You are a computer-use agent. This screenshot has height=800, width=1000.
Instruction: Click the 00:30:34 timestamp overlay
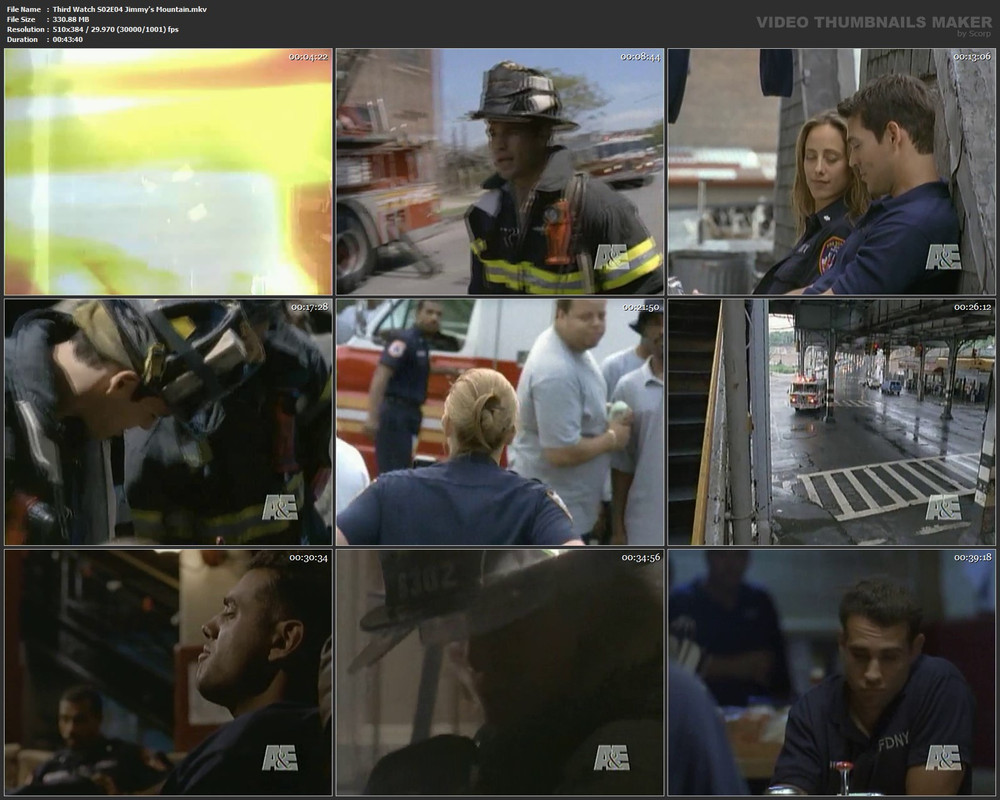[x=308, y=558]
